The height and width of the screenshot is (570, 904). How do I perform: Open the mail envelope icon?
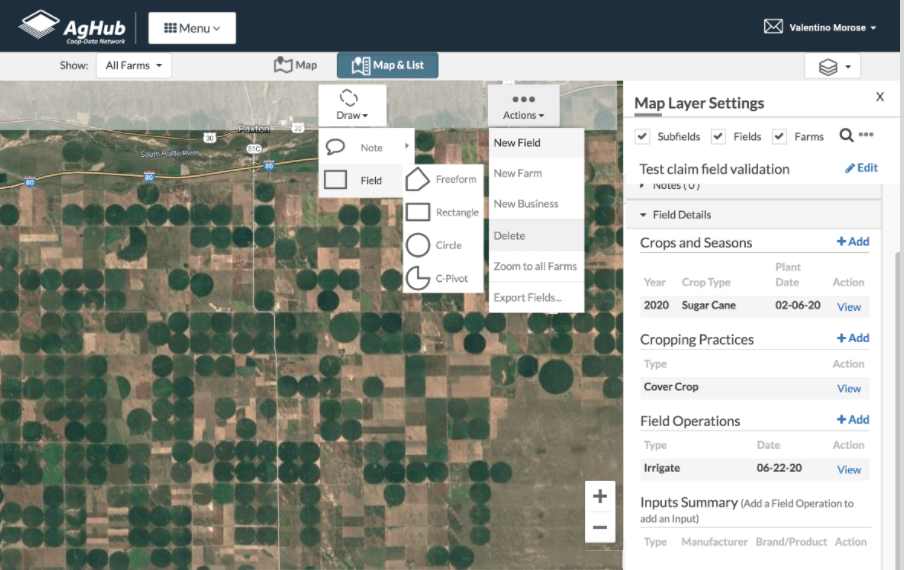click(x=773, y=27)
